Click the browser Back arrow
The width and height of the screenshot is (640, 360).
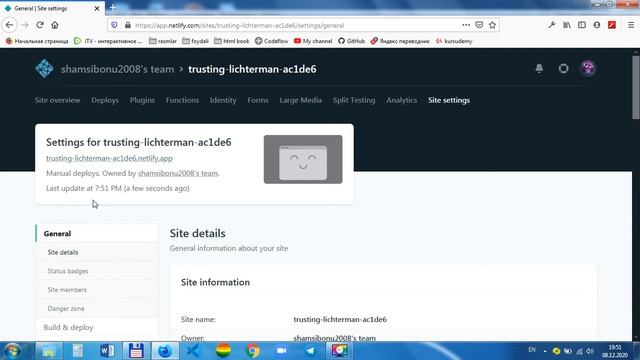click(x=9, y=25)
